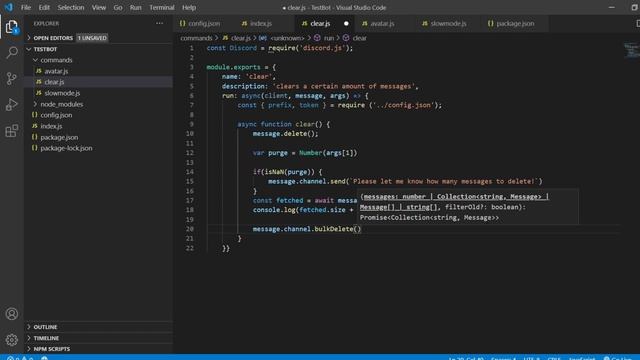The image size is (640, 360).
Task: Click '../config.json' string on line 7
Action: [x=404, y=105]
